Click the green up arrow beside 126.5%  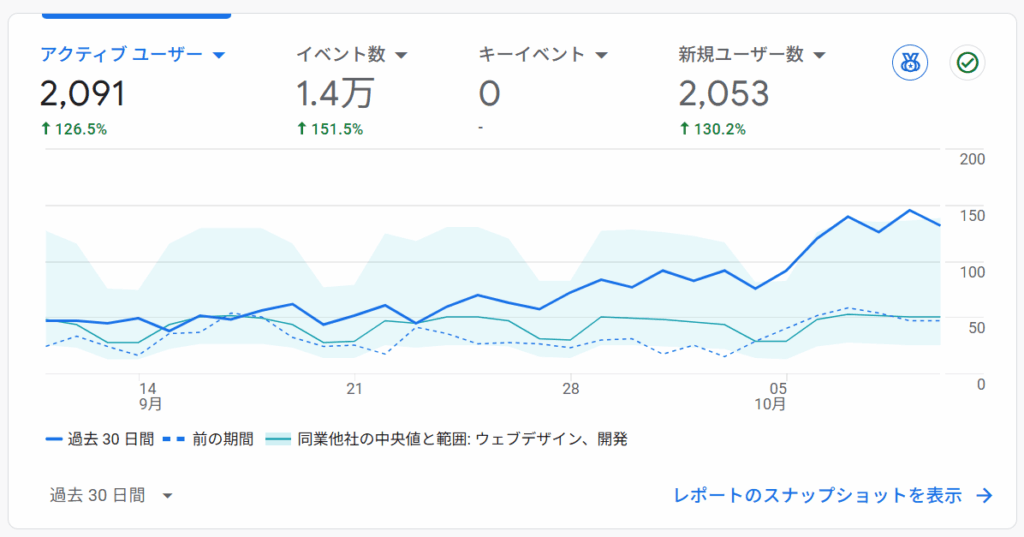coord(46,129)
